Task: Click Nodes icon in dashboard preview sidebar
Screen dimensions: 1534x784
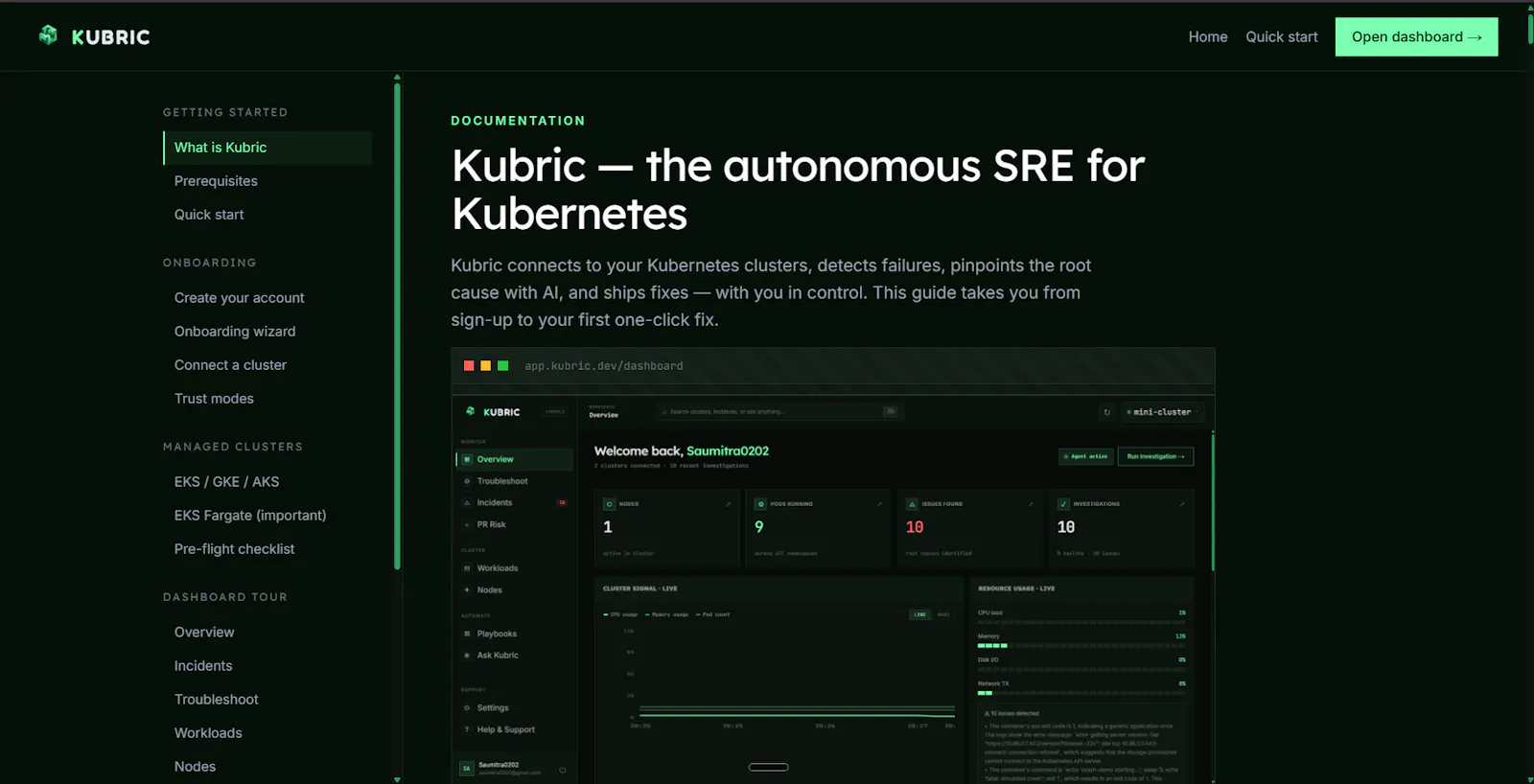Action: click(x=467, y=590)
